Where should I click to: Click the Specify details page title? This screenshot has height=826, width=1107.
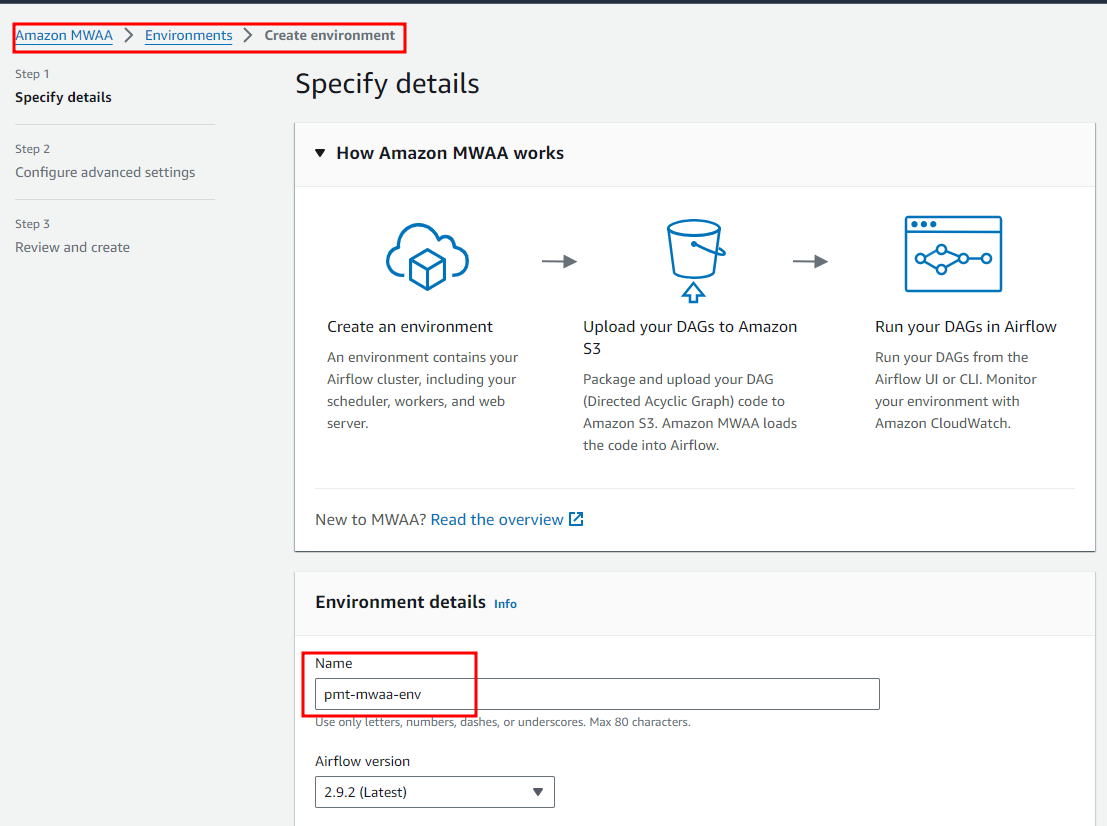(x=388, y=83)
